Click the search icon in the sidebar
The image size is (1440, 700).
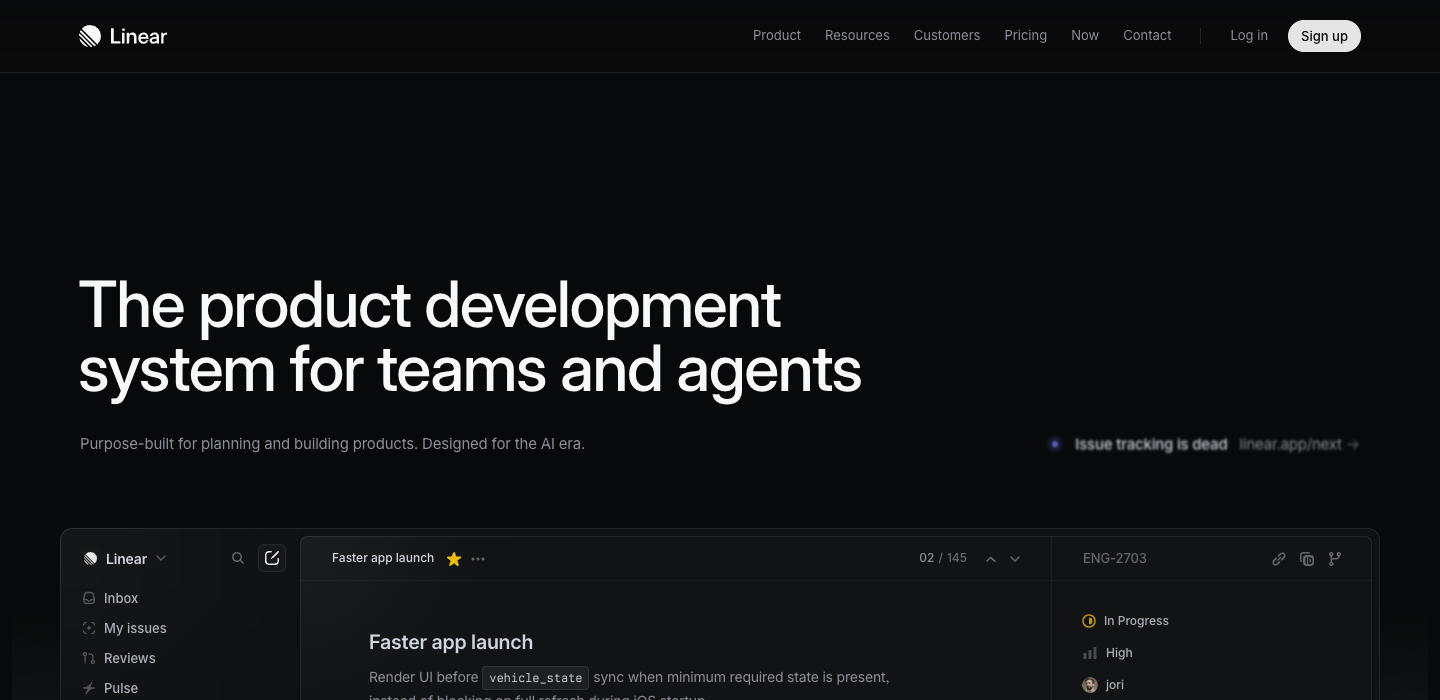pyautogui.click(x=238, y=558)
